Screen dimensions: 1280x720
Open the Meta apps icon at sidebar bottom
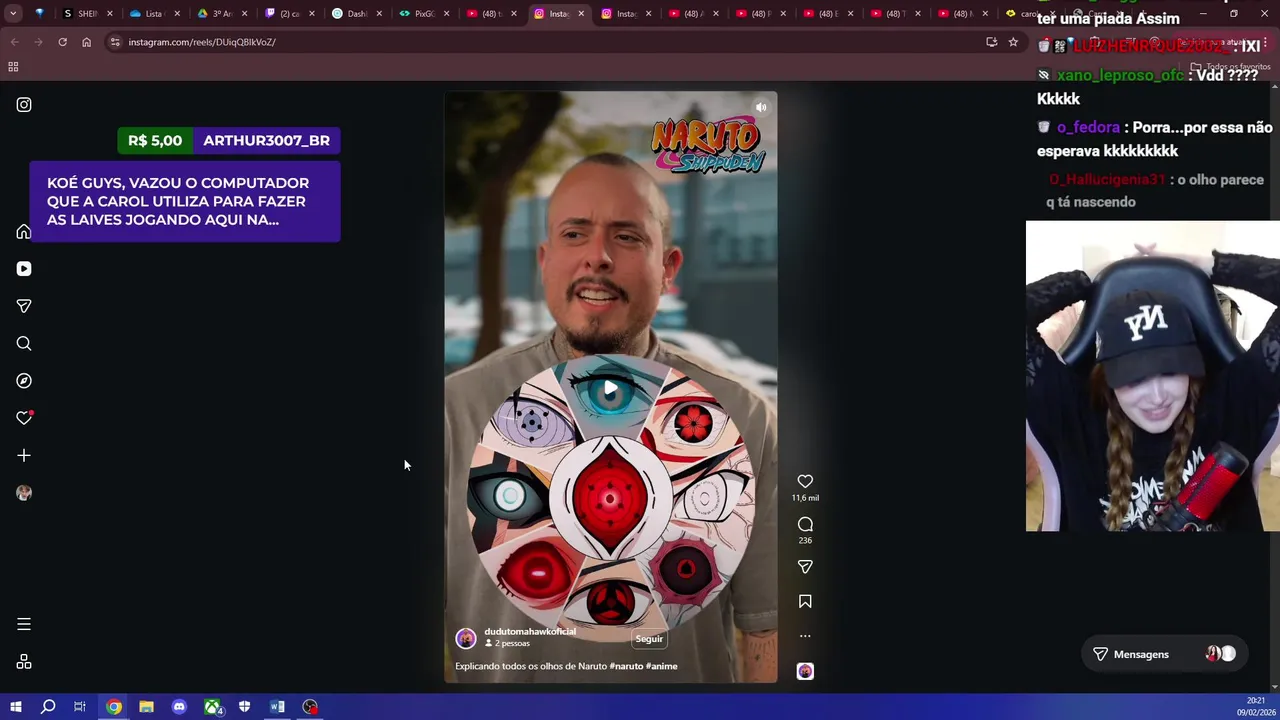(x=24, y=662)
